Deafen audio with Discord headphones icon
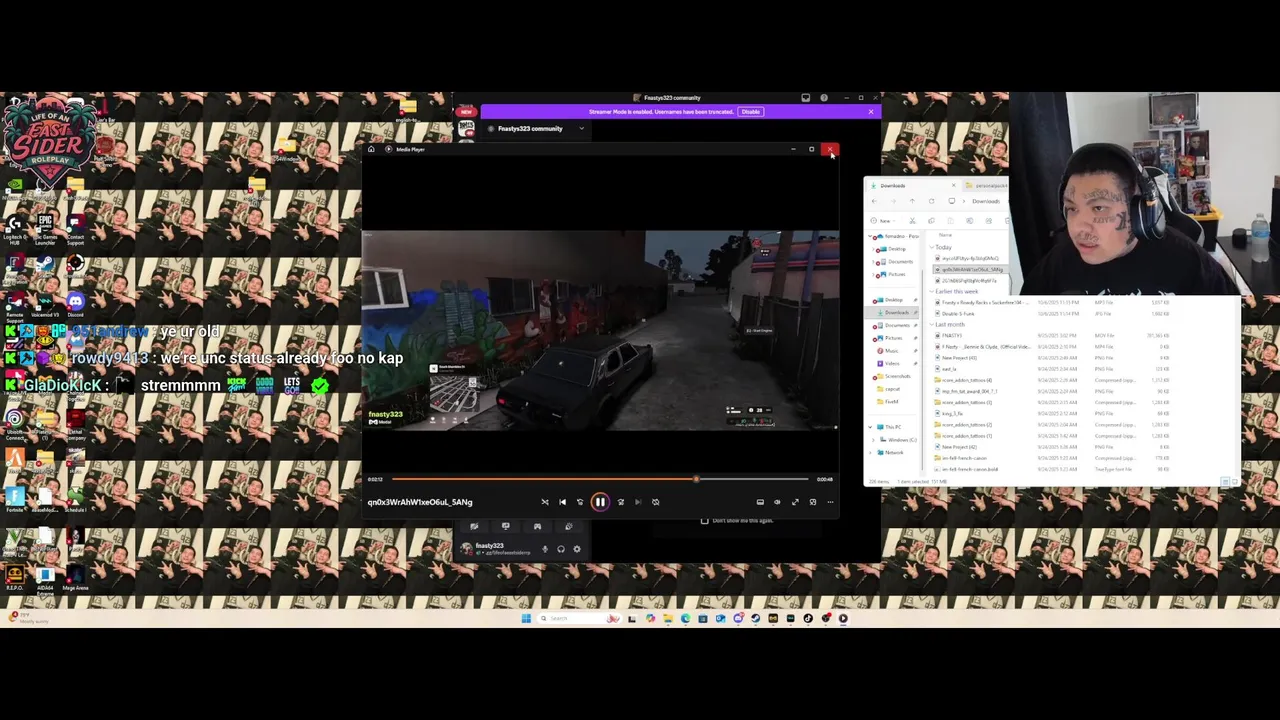 tap(561, 549)
